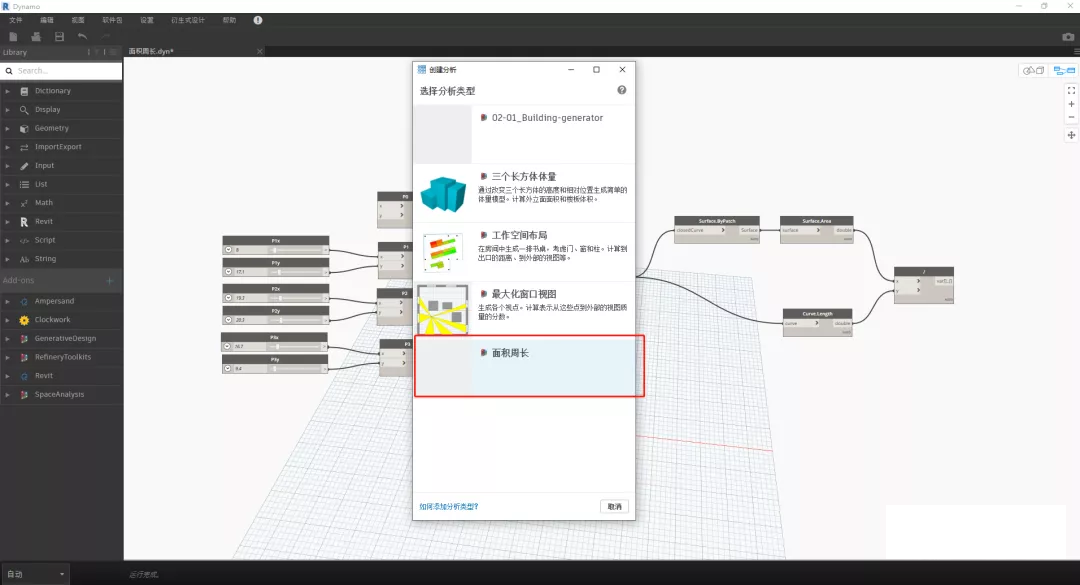
Task: Expand the Dictionary library category
Action: [8, 91]
